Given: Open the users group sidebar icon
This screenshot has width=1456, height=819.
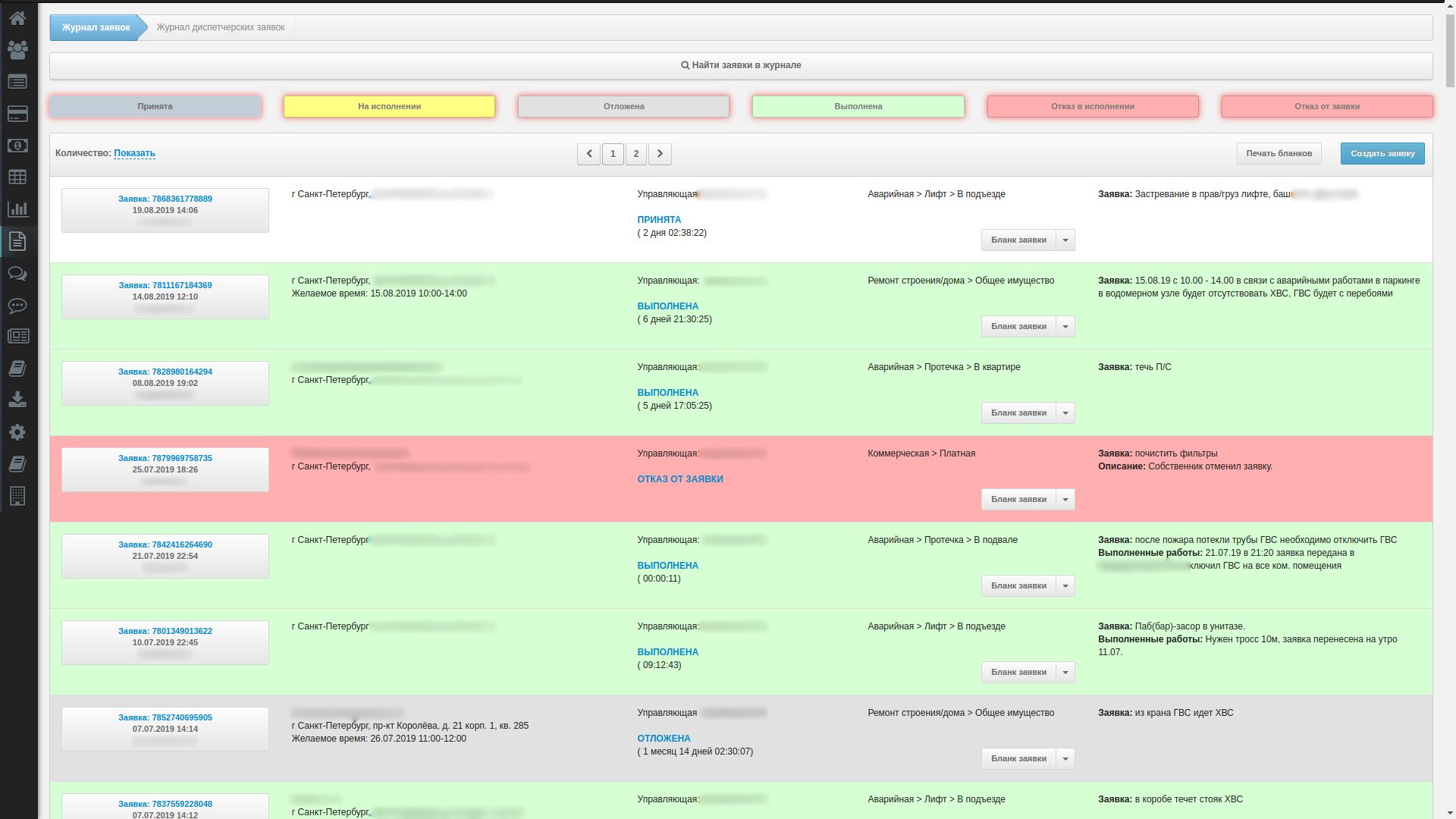Looking at the screenshot, I should pyautogui.click(x=17, y=50).
